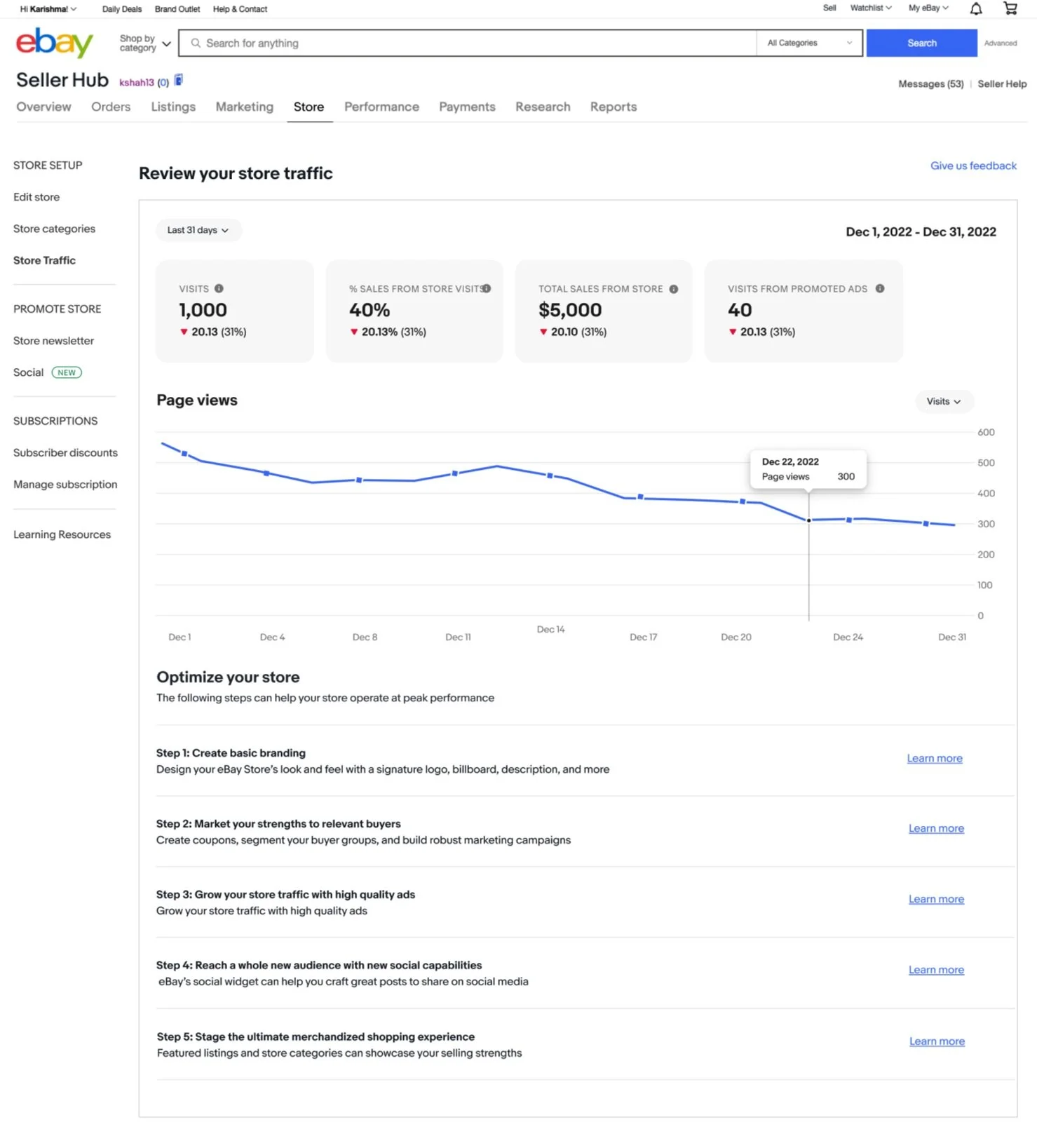The height and width of the screenshot is (1148, 1037).
Task: Click Learn more for Step 3 ads
Action: pos(936,899)
